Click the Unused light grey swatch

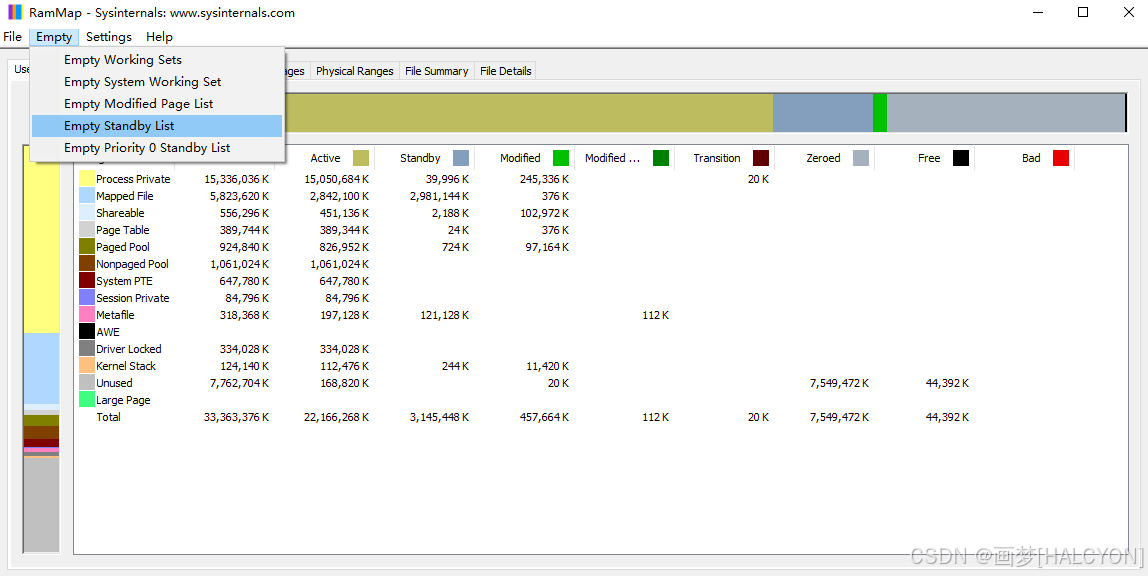[x=86, y=383]
